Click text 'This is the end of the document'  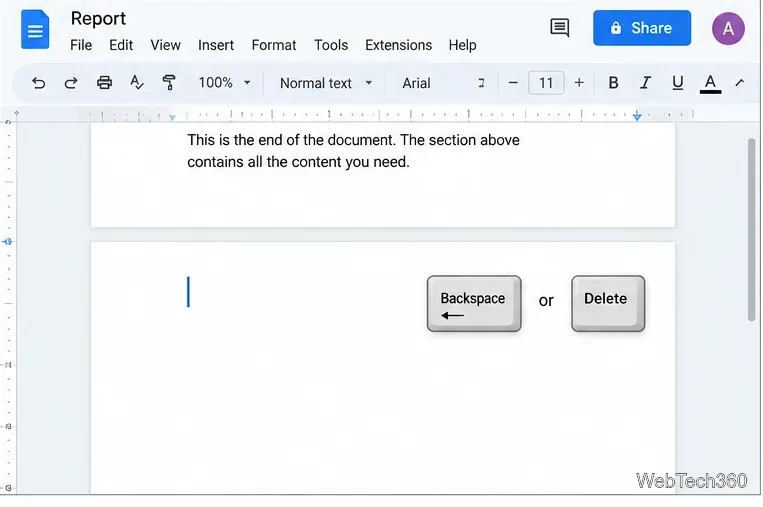tap(291, 140)
